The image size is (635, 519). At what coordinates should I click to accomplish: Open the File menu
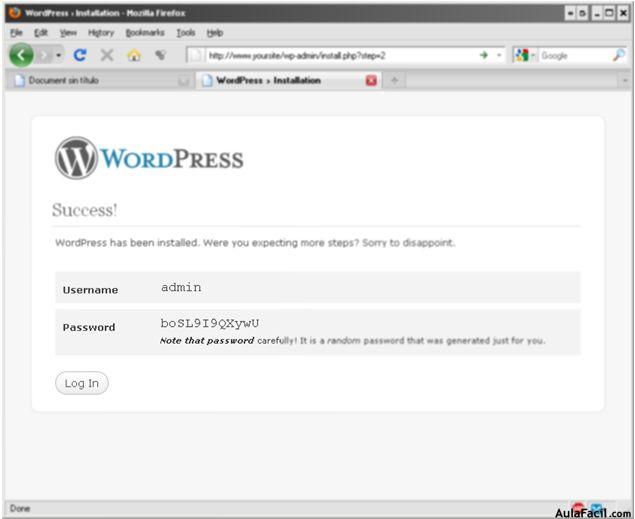[16, 33]
